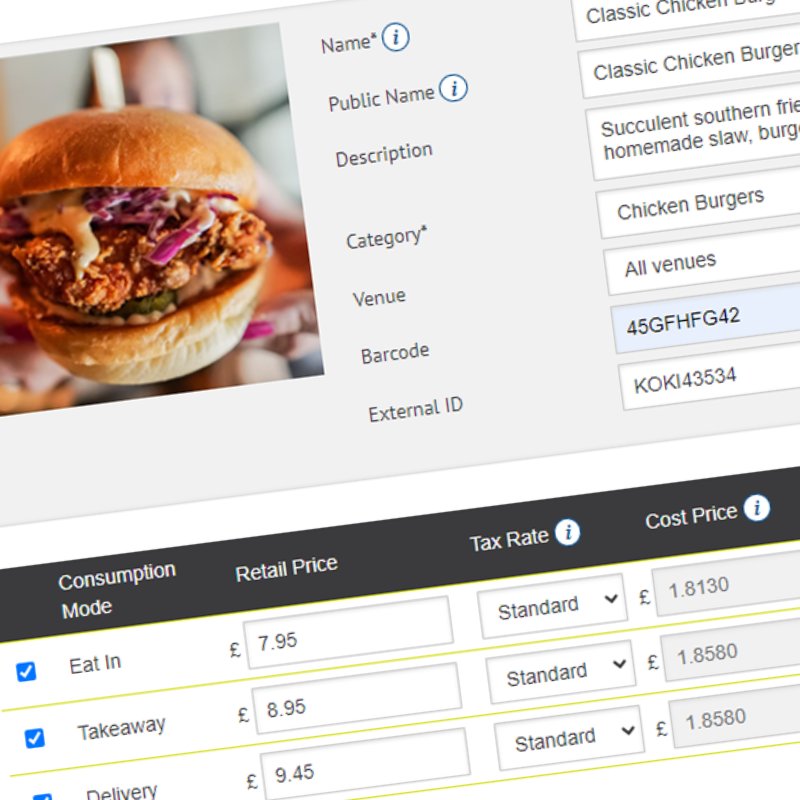Open the Tax Rate info tooltip icon
The width and height of the screenshot is (800, 800).
click(x=568, y=532)
